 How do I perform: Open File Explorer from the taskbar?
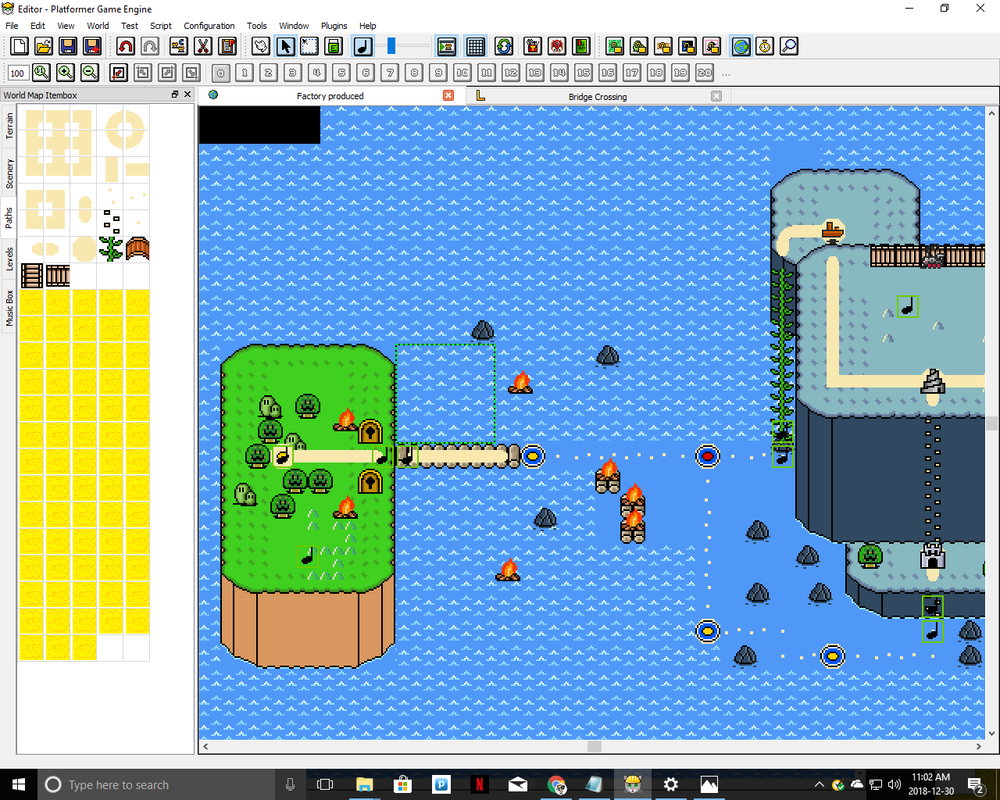click(x=364, y=784)
